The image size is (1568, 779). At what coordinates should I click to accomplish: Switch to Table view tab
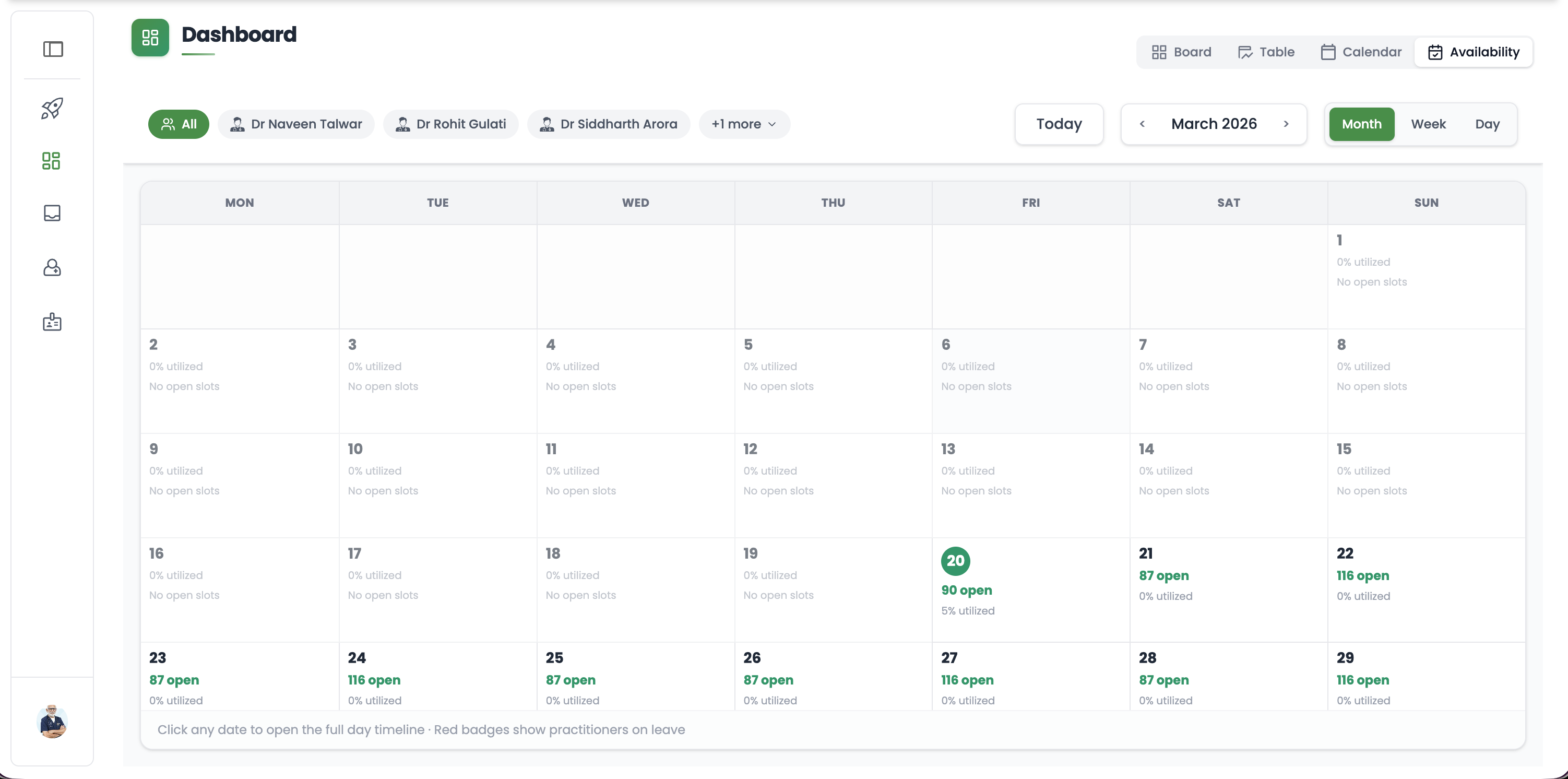(1266, 52)
